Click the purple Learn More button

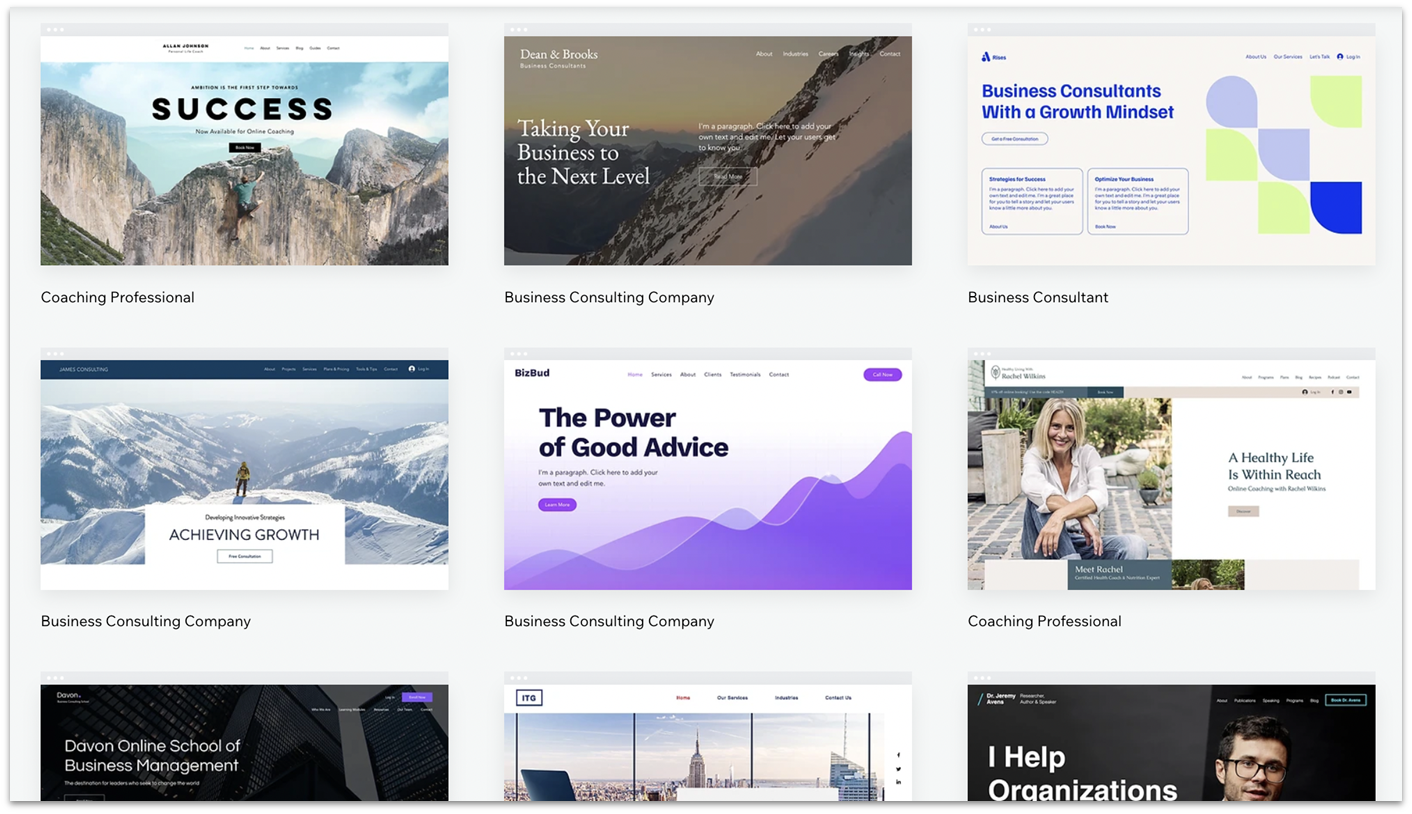point(557,505)
